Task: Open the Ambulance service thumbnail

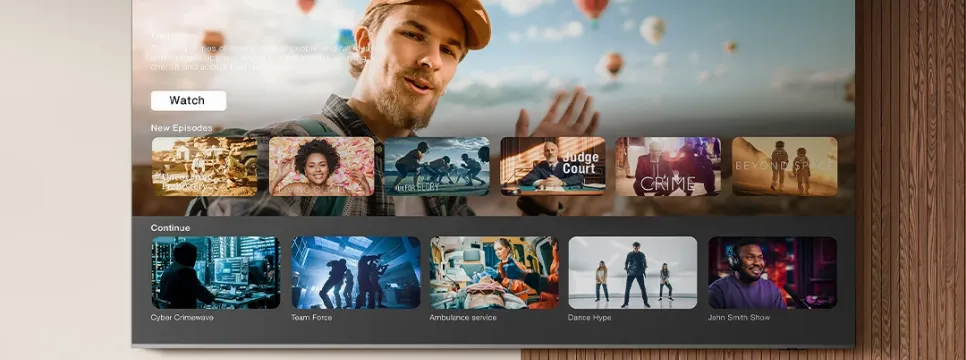Action: click(x=494, y=272)
